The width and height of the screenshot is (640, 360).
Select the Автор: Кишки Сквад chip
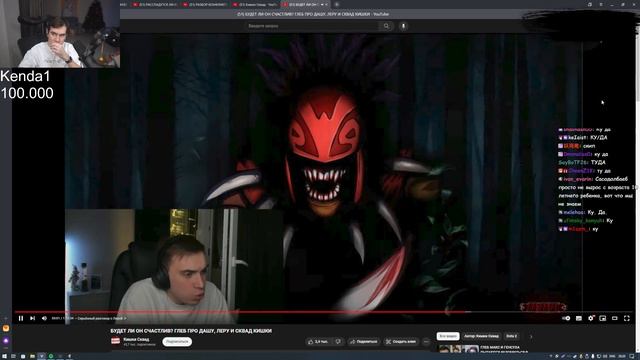point(481,336)
